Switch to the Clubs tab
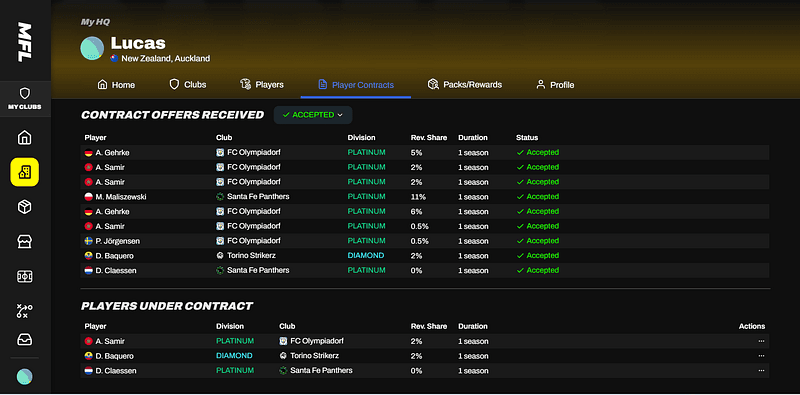800x395 pixels. coord(187,85)
